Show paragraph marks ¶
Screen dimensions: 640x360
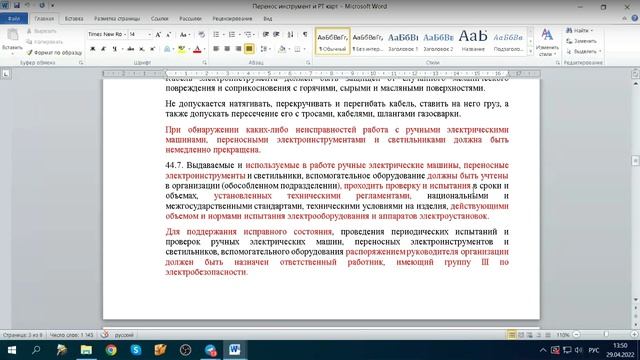click(305, 35)
